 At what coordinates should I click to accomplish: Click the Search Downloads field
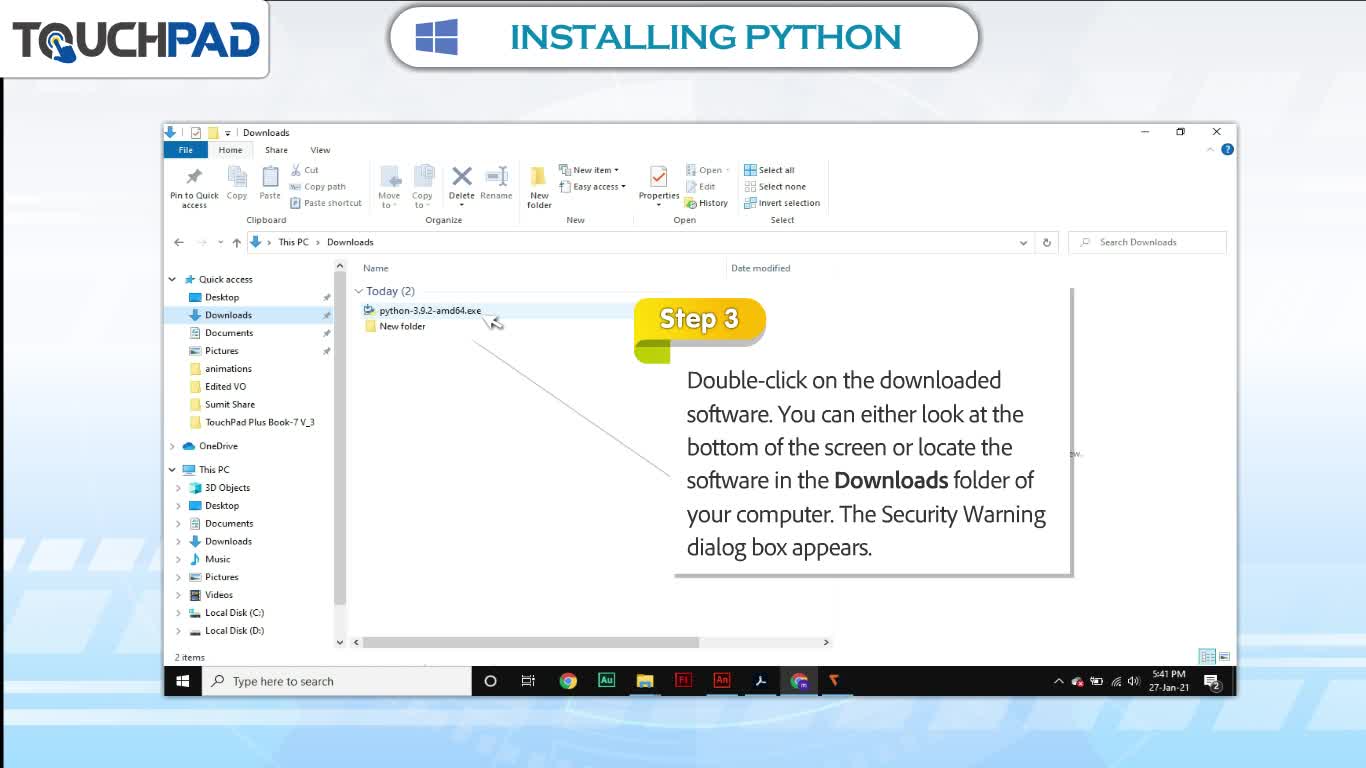tap(1147, 242)
